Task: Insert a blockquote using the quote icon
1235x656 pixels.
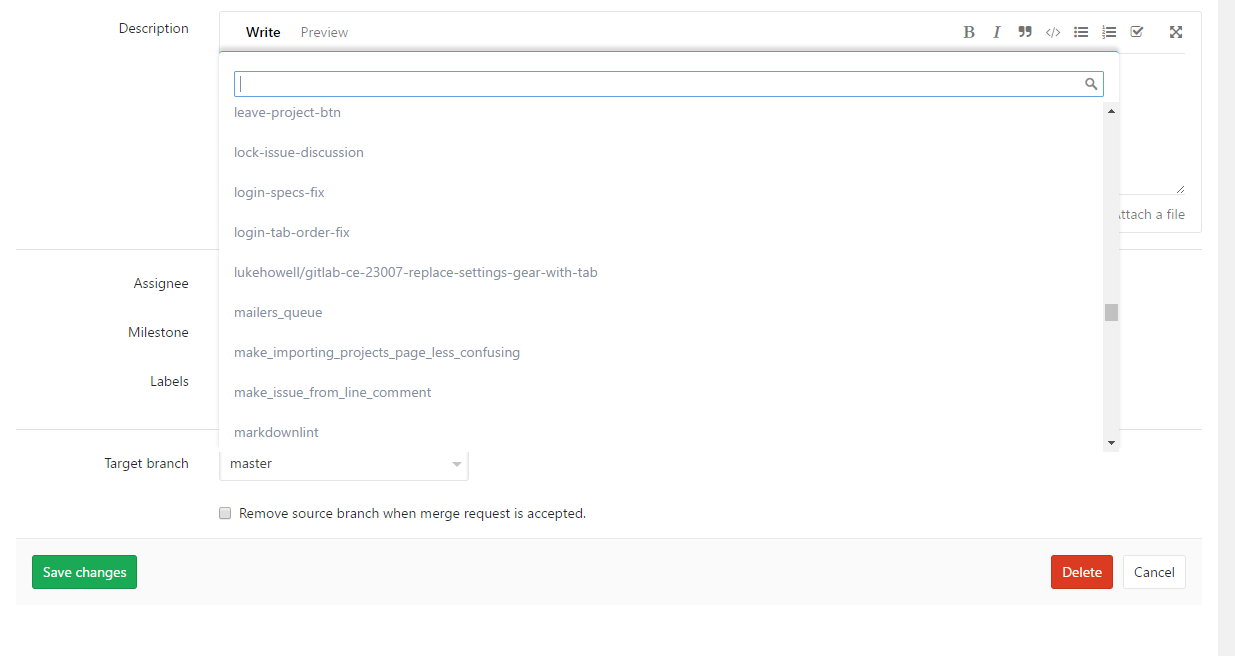Action: 1024,32
